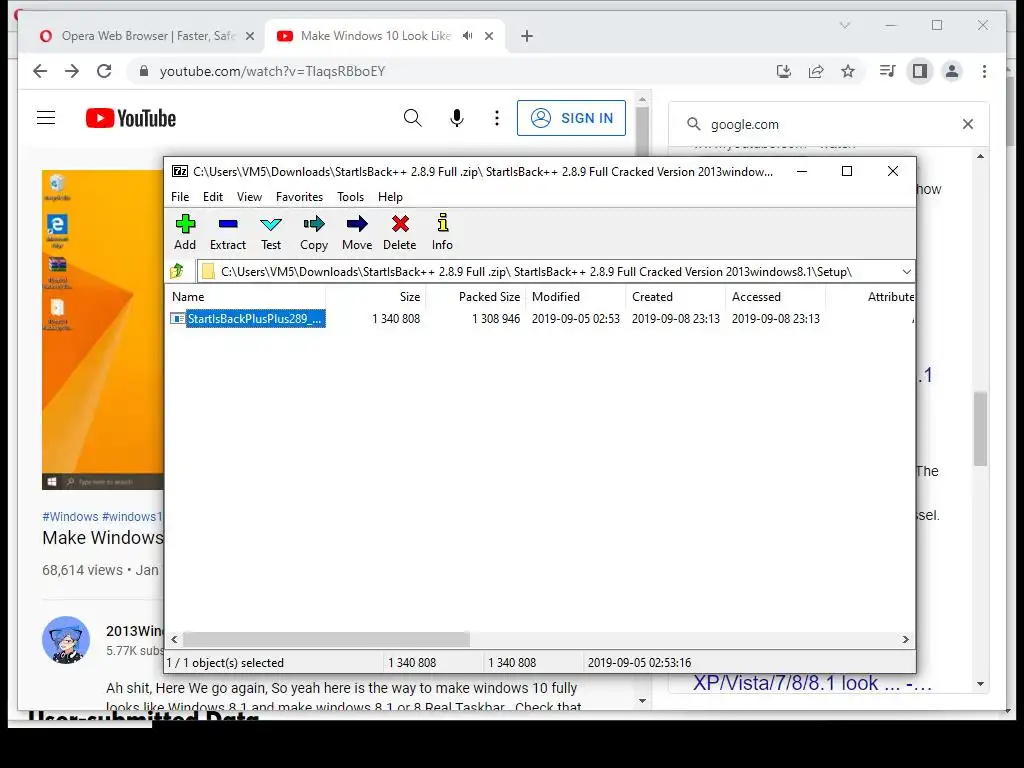This screenshot has width=1024, height=768.
Task: Open the 7-Zip File menu
Action: [180, 197]
